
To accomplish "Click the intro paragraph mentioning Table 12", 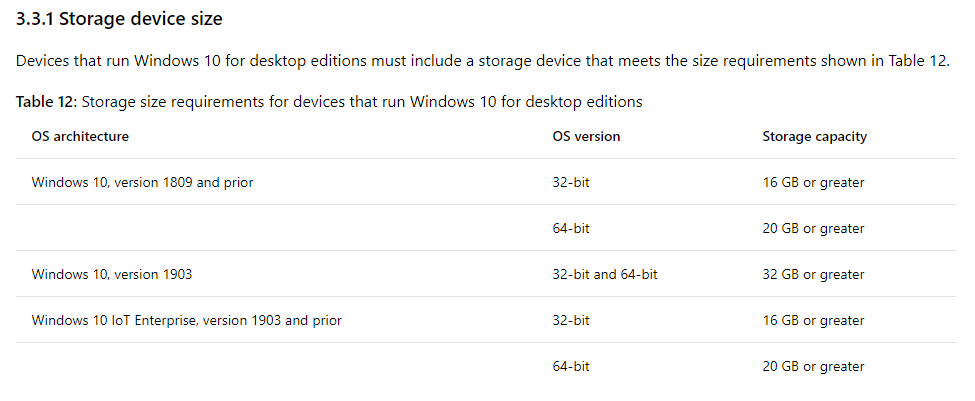I will (x=483, y=61).
